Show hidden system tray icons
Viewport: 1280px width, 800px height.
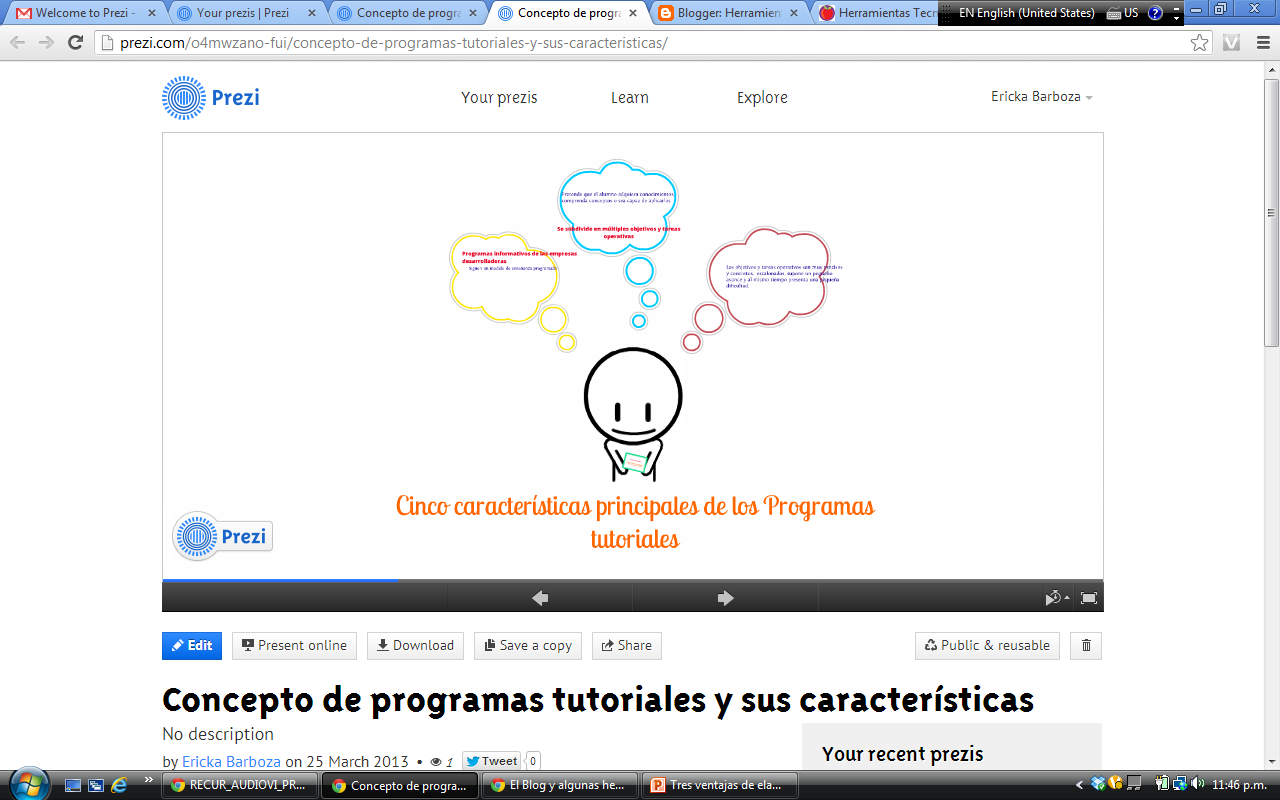[1079, 784]
